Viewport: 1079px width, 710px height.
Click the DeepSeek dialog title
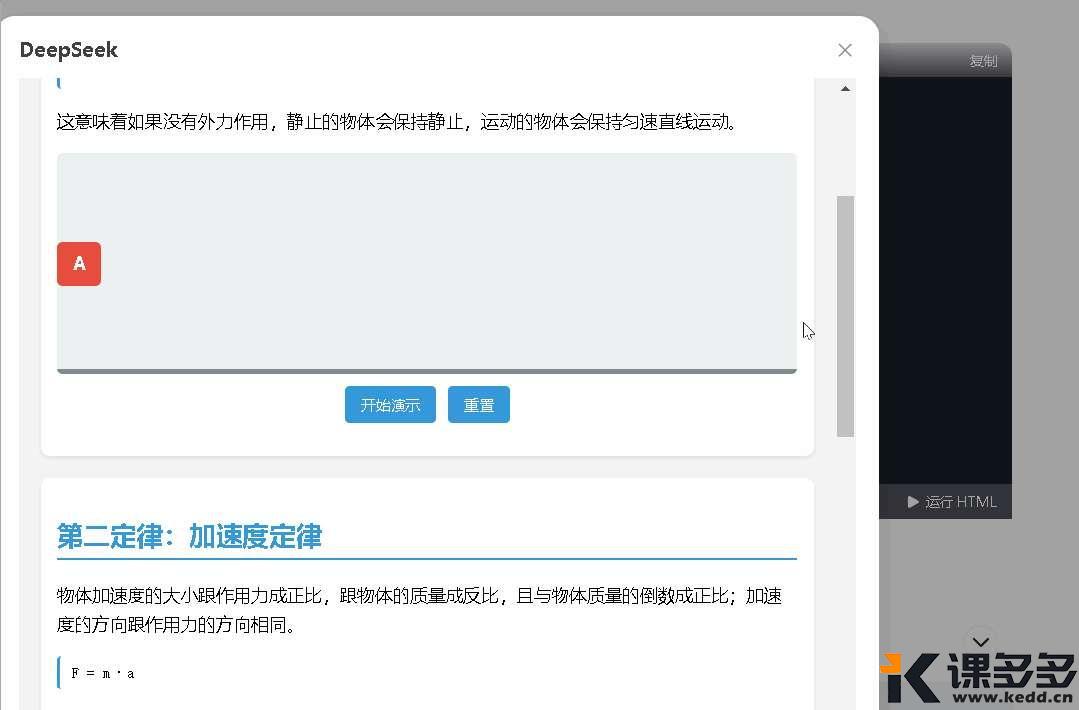(x=69, y=50)
